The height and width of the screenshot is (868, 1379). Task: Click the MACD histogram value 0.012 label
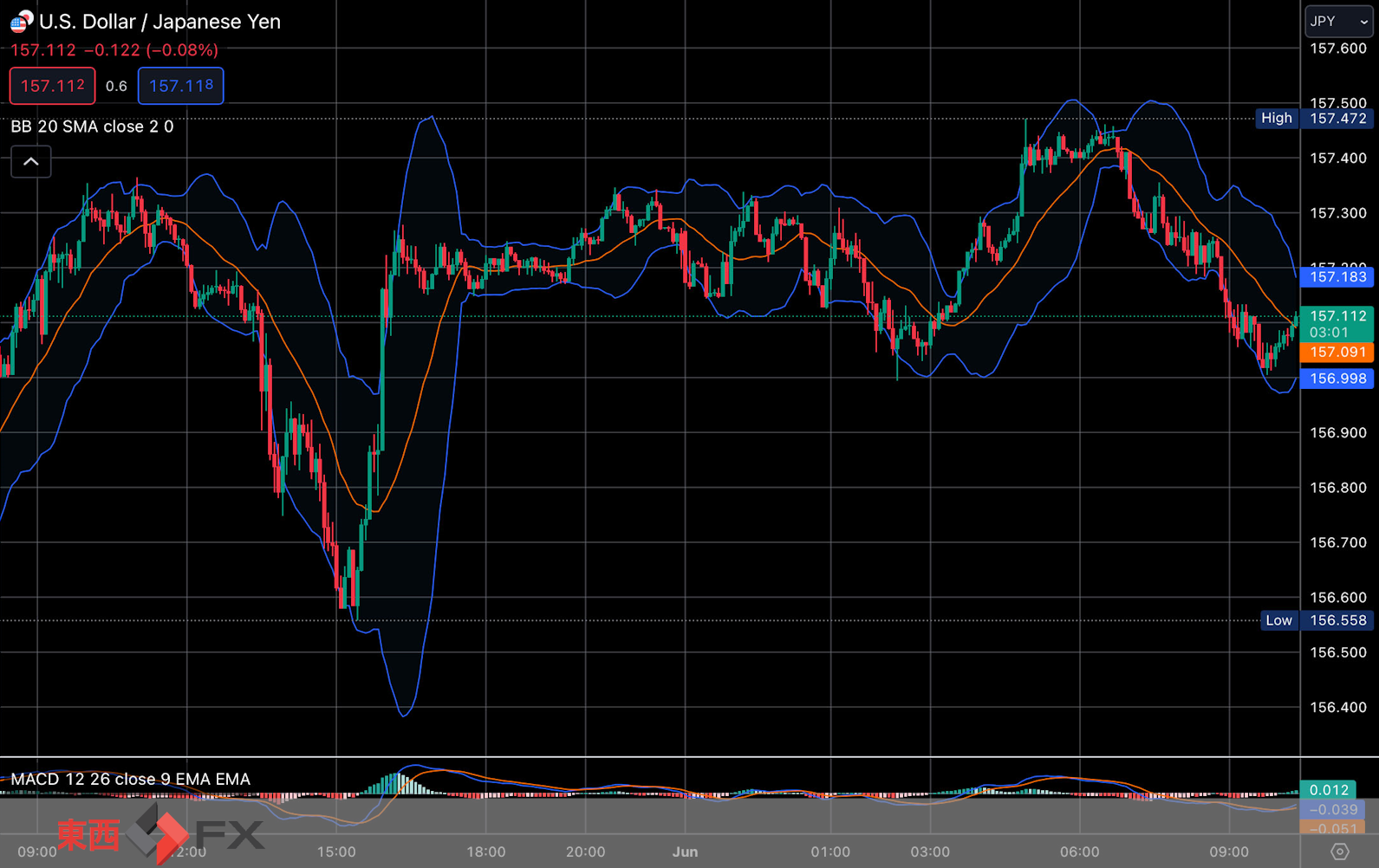pos(1328,790)
